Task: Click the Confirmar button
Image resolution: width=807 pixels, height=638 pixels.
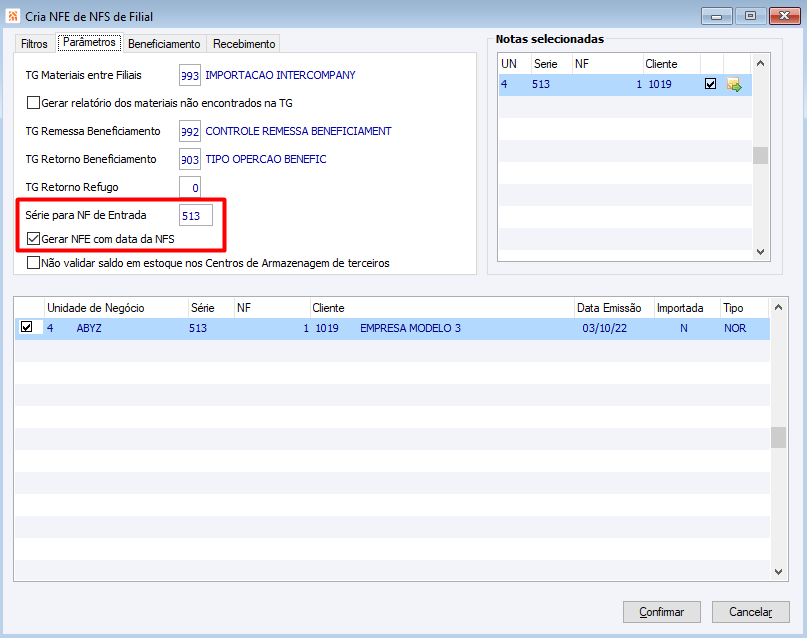Action: tap(661, 612)
